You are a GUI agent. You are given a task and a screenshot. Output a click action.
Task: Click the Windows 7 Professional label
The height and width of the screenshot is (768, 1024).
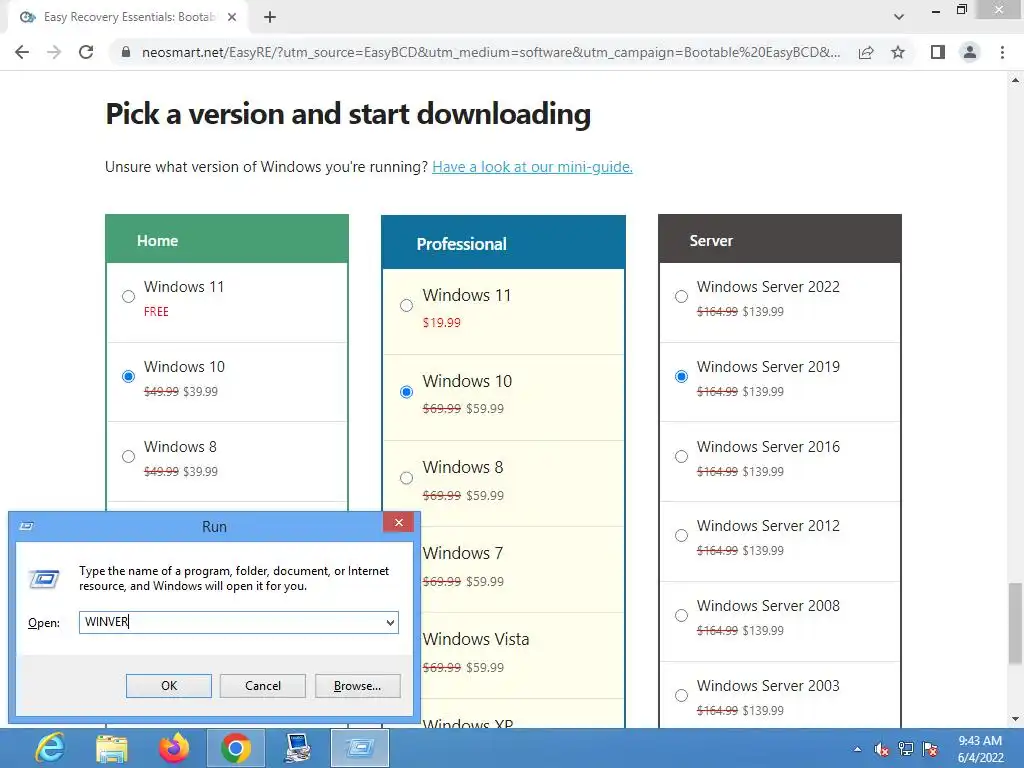pos(463,553)
